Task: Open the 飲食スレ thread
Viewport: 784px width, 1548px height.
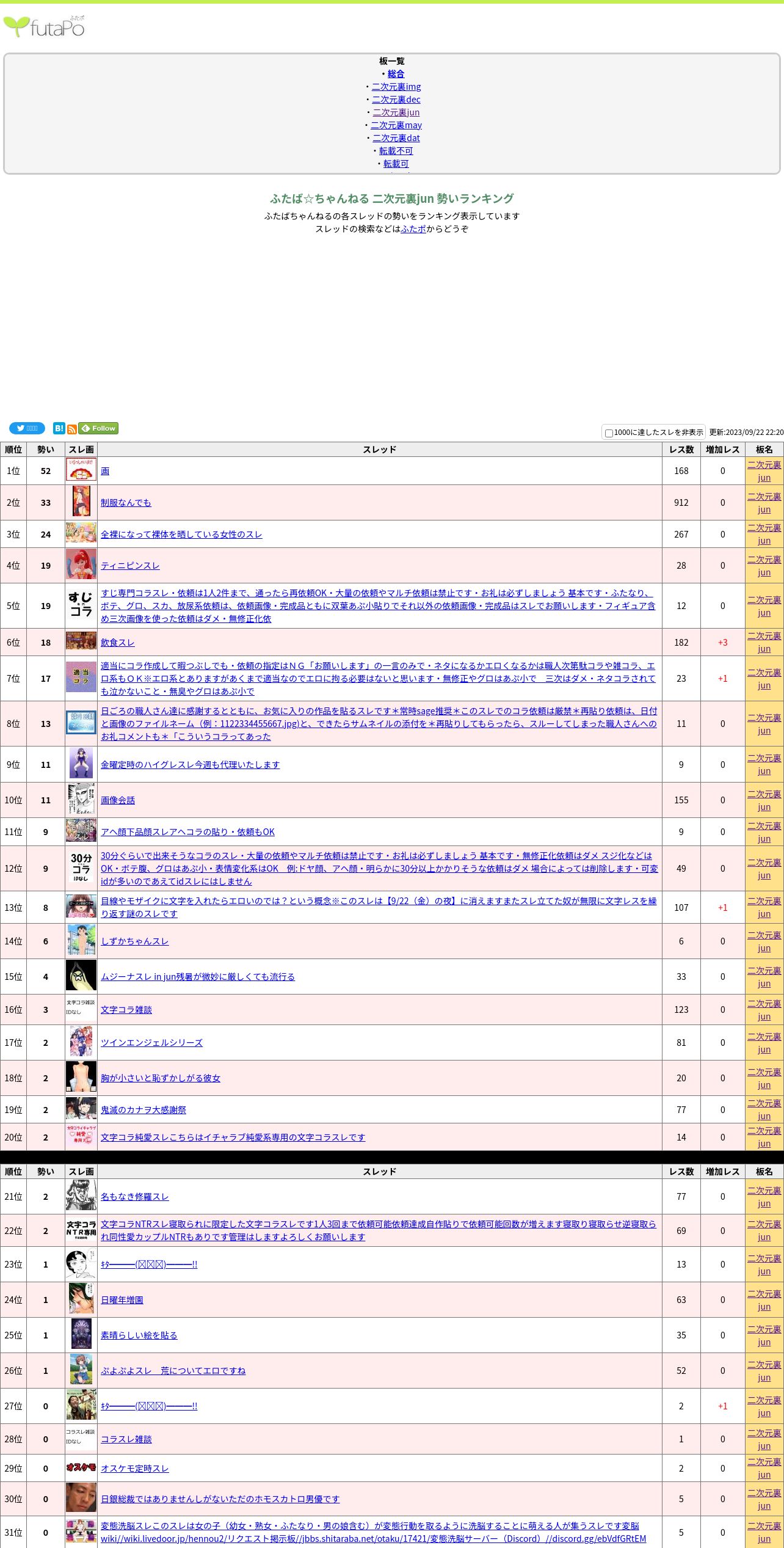Action: (118, 643)
